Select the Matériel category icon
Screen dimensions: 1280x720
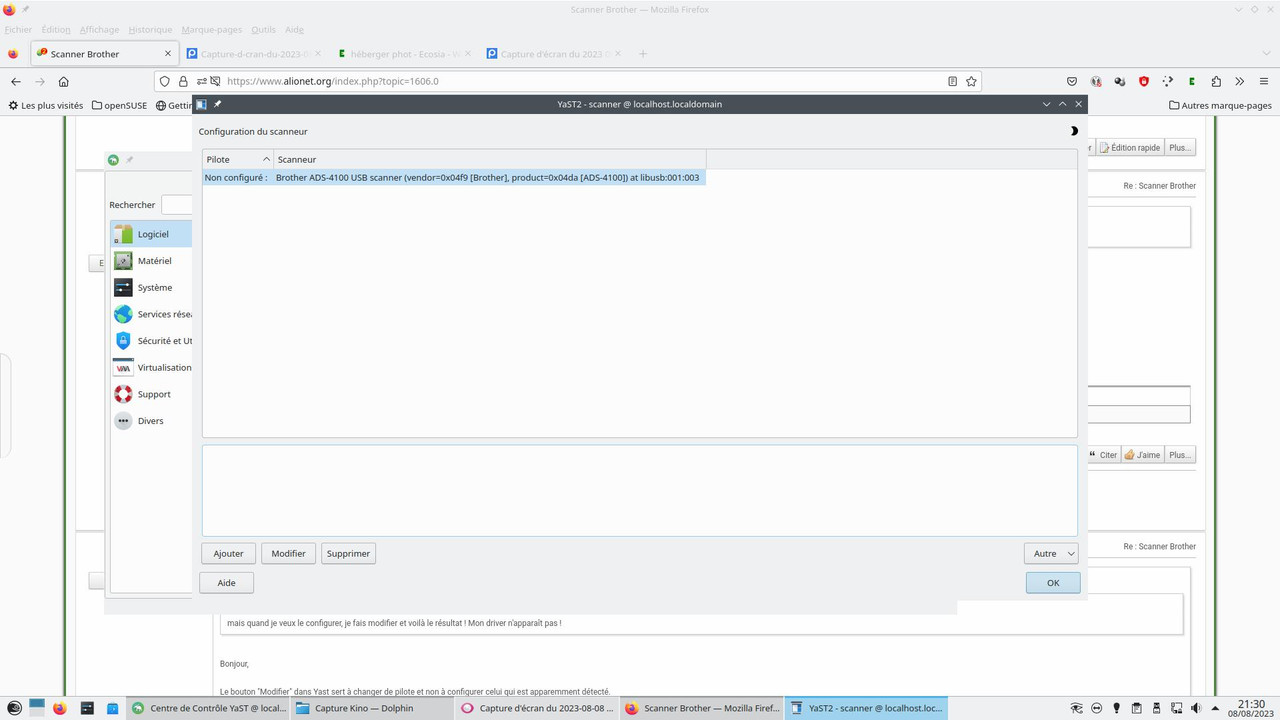pos(123,261)
